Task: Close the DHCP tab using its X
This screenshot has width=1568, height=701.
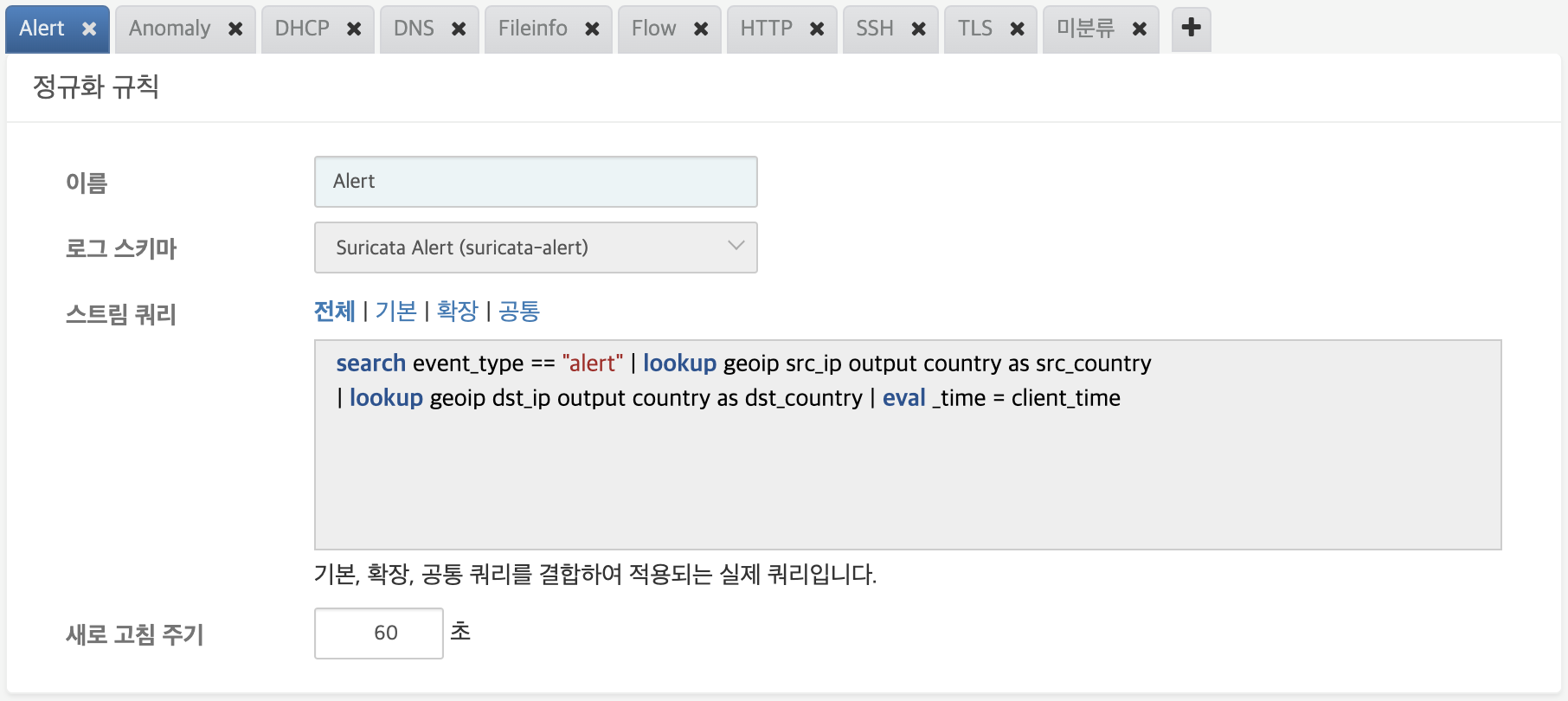Action: (354, 29)
